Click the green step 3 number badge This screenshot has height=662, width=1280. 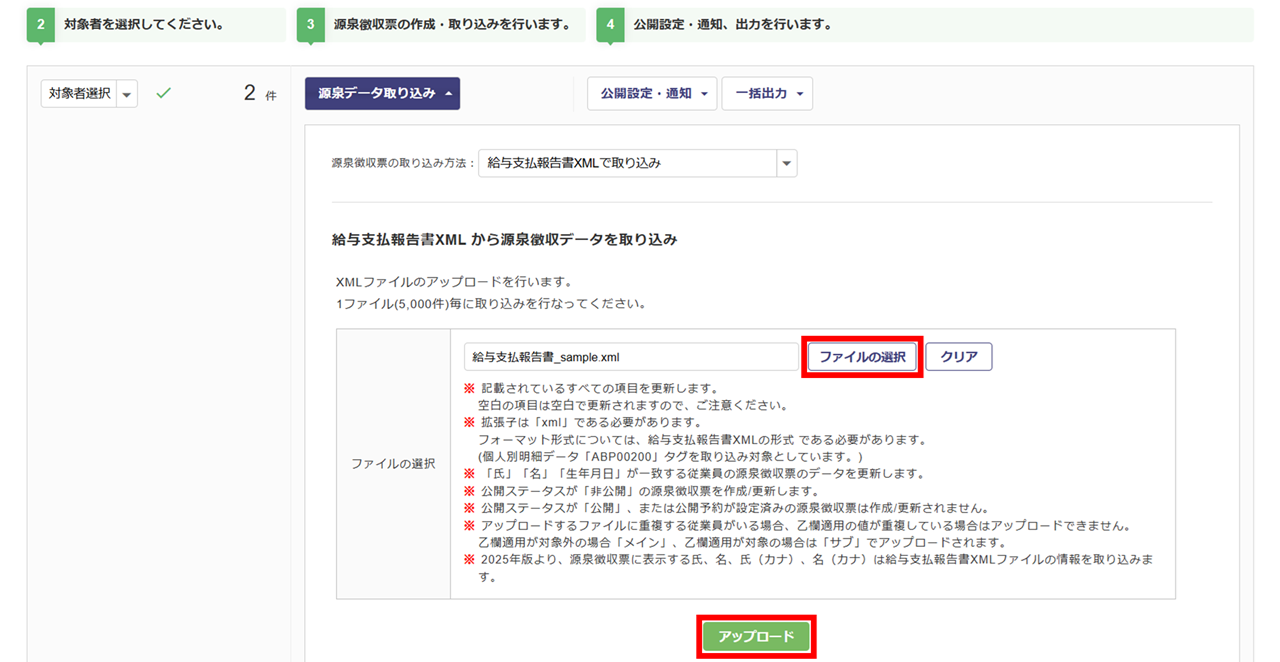pos(311,25)
